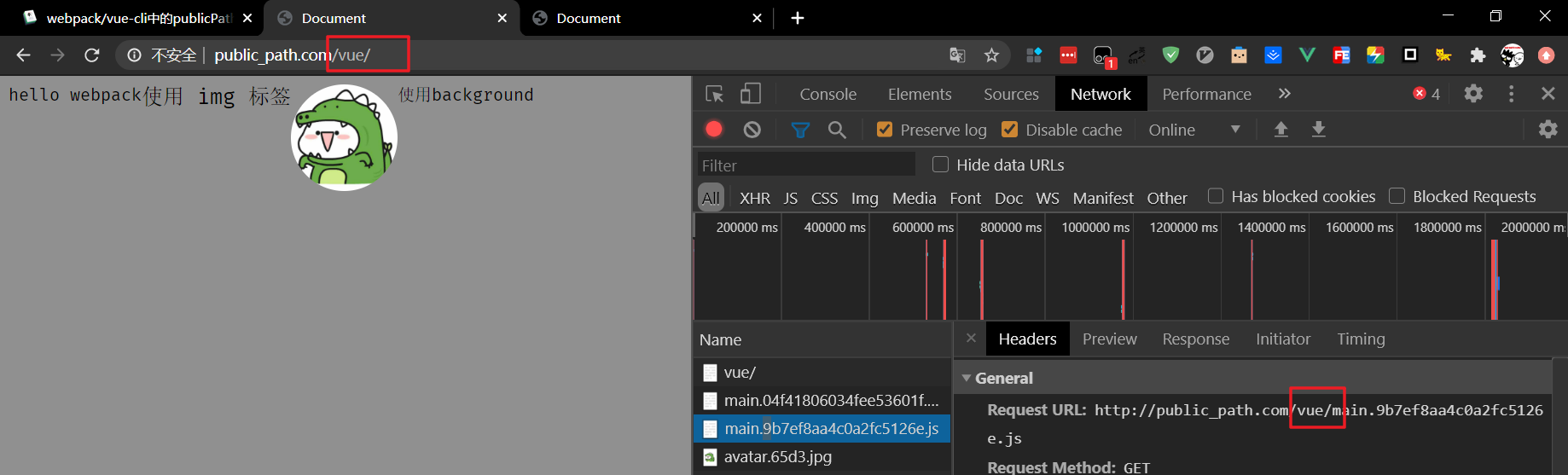1568x475 pixels.
Task: Click the network Filter text field
Action: pyautogui.click(x=806, y=165)
